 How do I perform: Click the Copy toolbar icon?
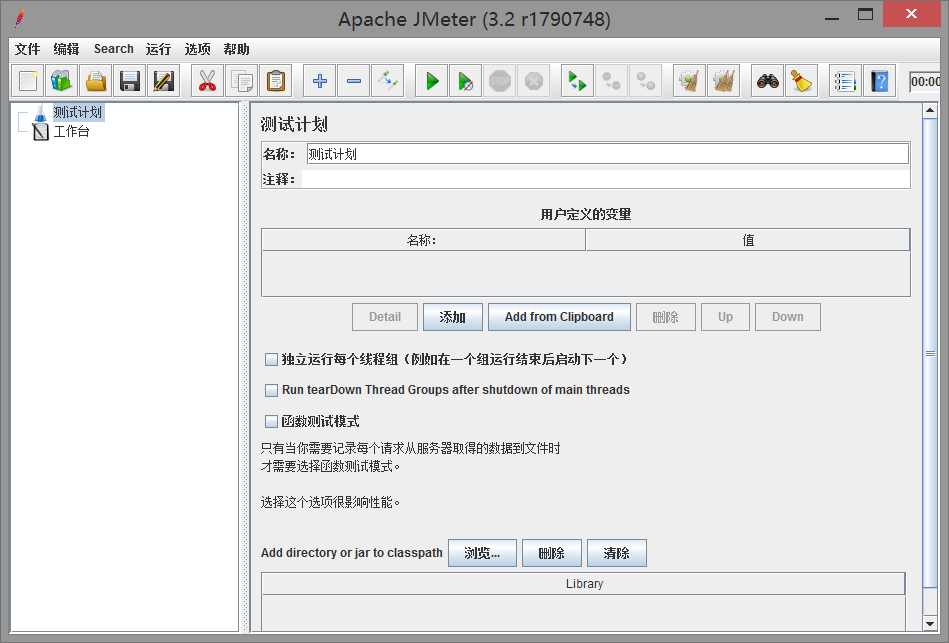[x=241, y=81]
